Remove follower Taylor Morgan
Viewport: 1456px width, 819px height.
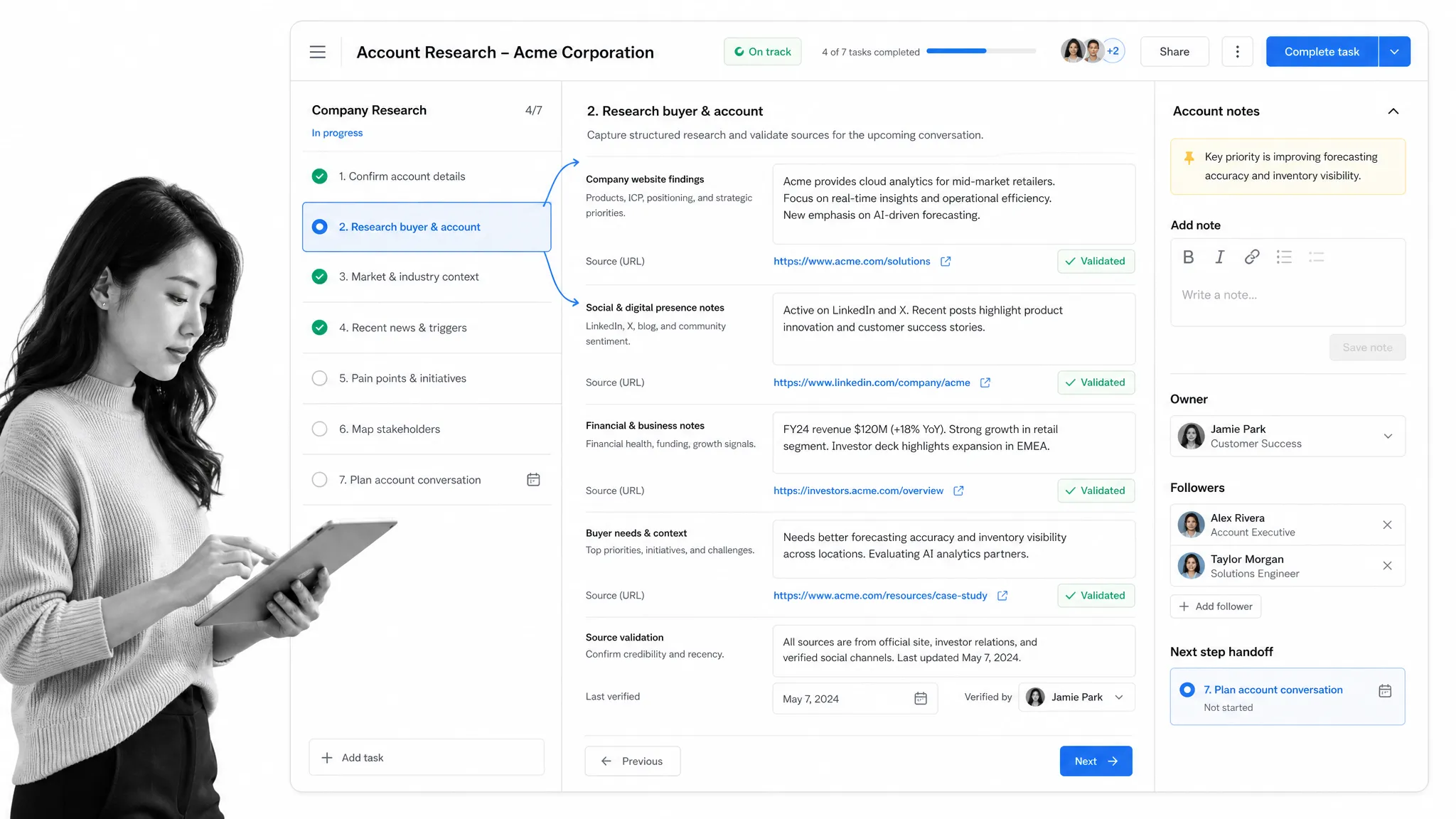click(x=1387, y=566)
